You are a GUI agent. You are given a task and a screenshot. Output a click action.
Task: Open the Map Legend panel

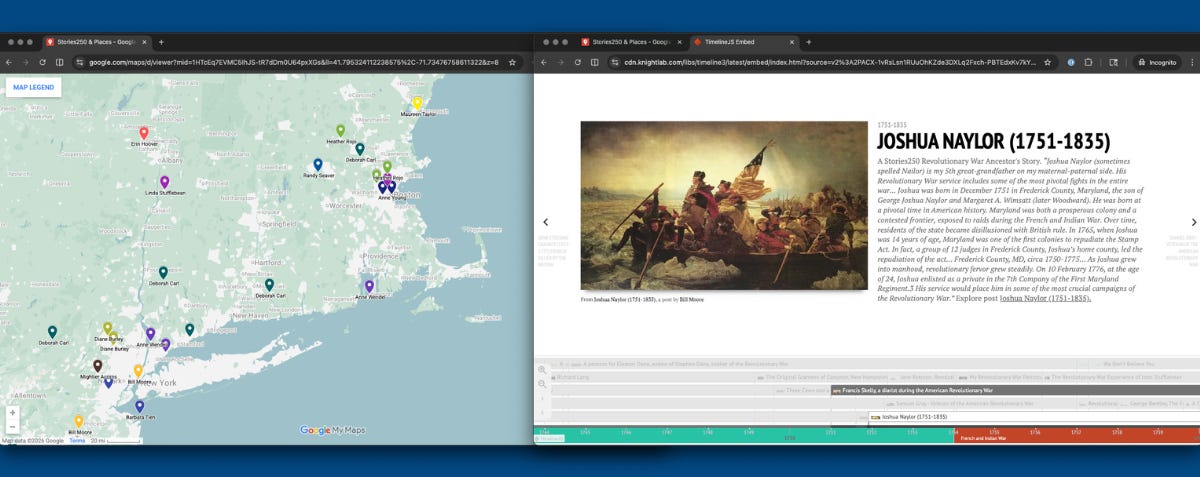click(x=34, y=87)
